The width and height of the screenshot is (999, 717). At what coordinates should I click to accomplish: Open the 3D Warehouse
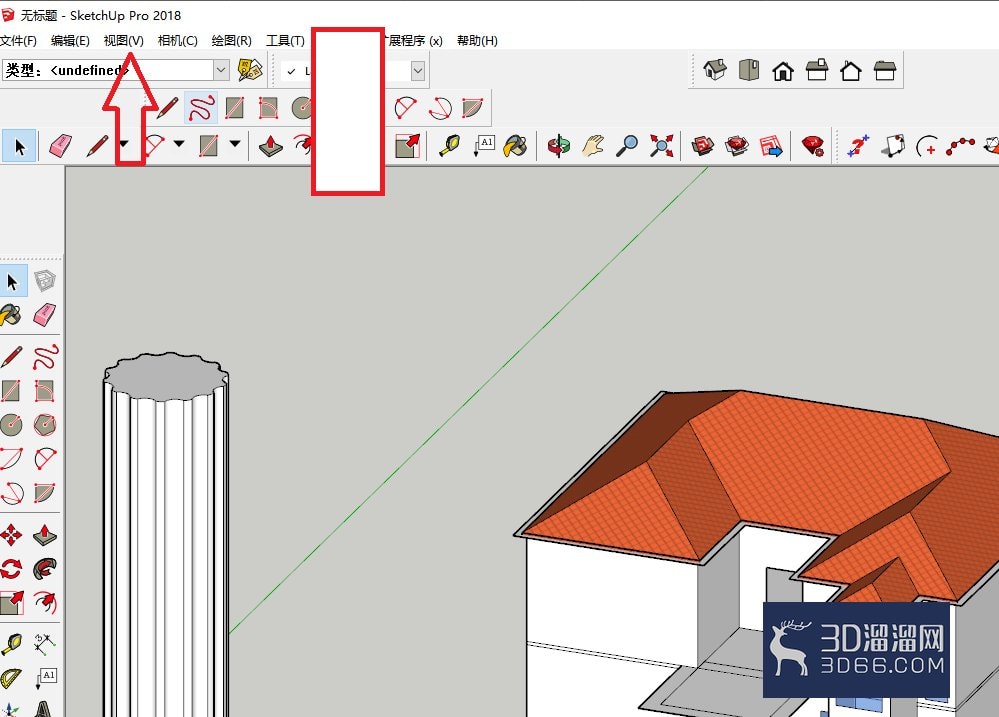tap(703, 146)
